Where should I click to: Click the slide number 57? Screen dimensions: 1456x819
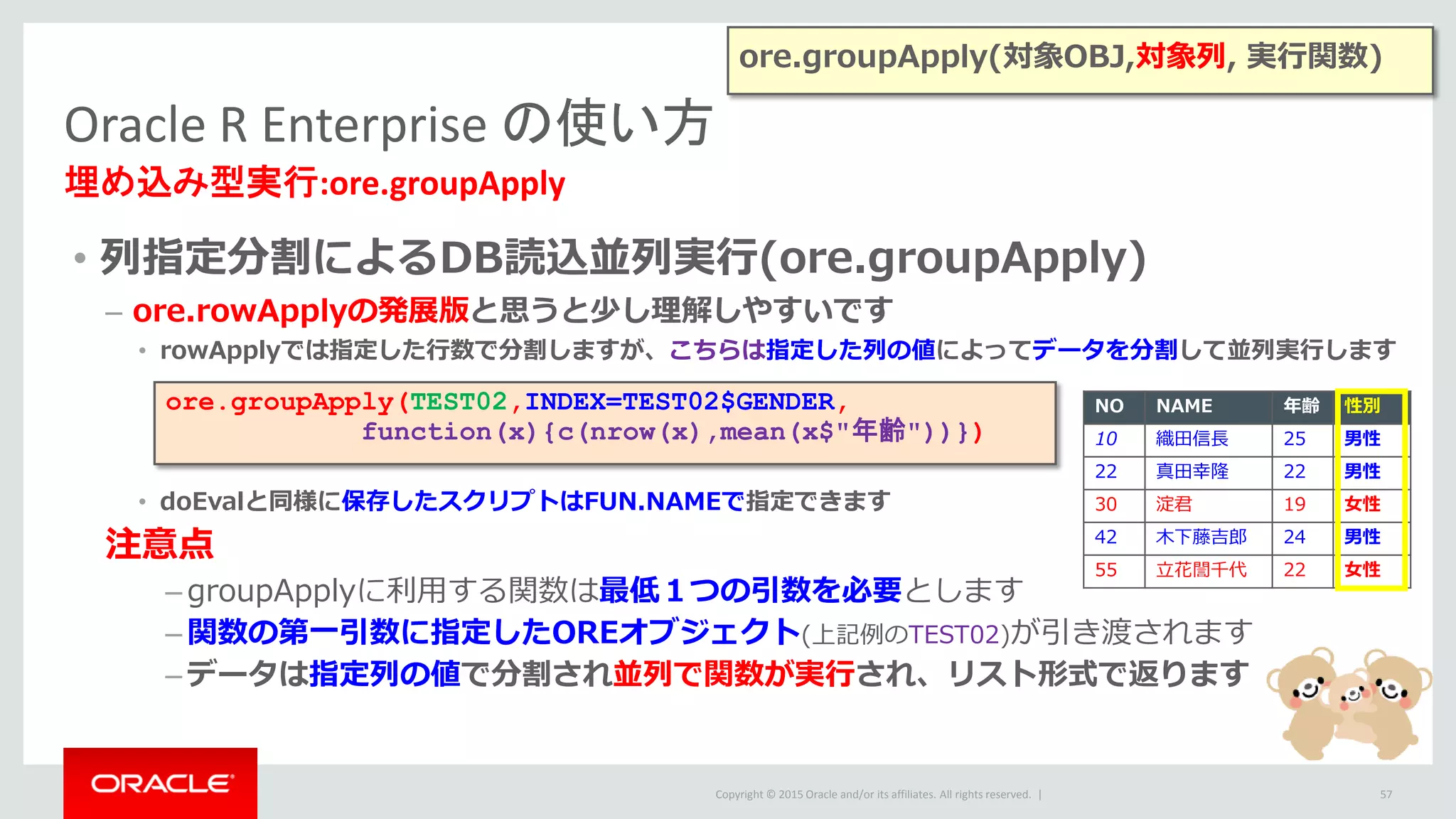pyautogui.click(x=1386, y=795)
